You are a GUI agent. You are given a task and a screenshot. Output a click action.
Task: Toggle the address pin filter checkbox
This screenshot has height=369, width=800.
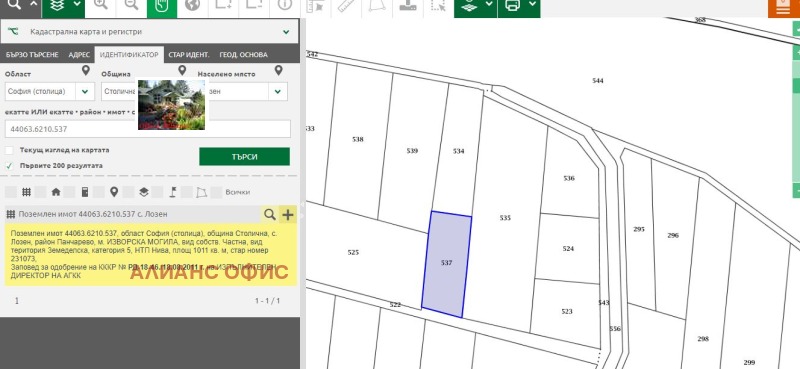click(x=99, y=192)
